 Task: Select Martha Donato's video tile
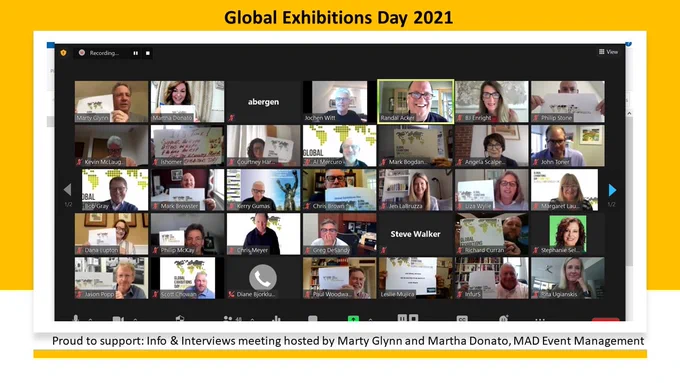tap(187, 101)
